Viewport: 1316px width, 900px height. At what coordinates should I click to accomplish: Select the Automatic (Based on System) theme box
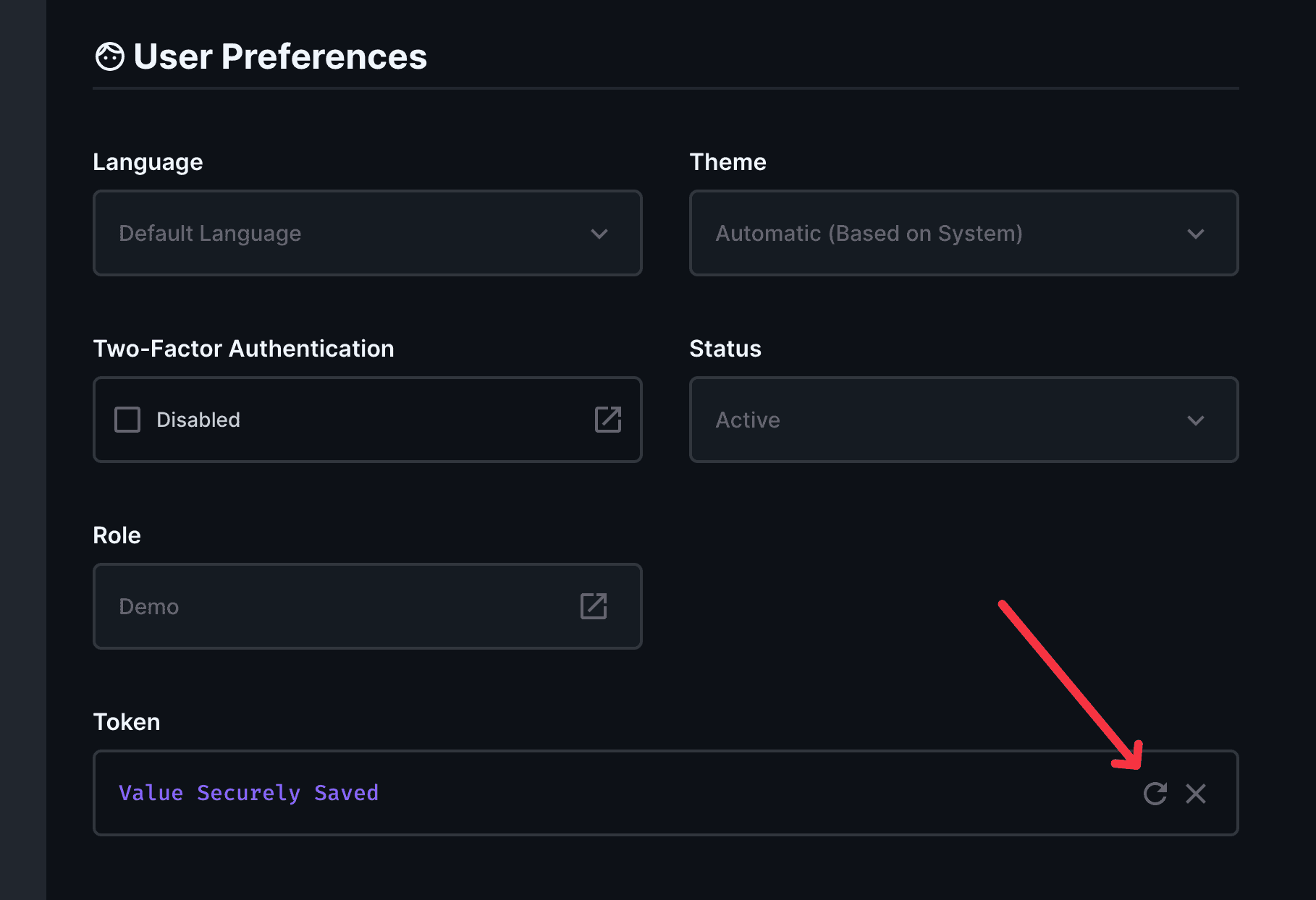pos(964,233)
